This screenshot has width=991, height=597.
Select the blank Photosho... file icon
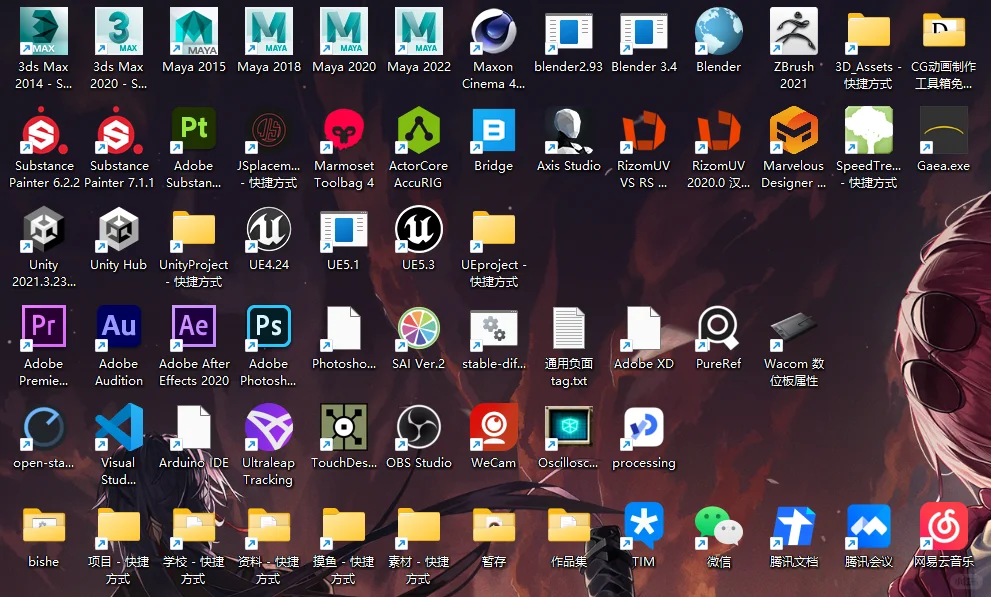coord(344,328)
